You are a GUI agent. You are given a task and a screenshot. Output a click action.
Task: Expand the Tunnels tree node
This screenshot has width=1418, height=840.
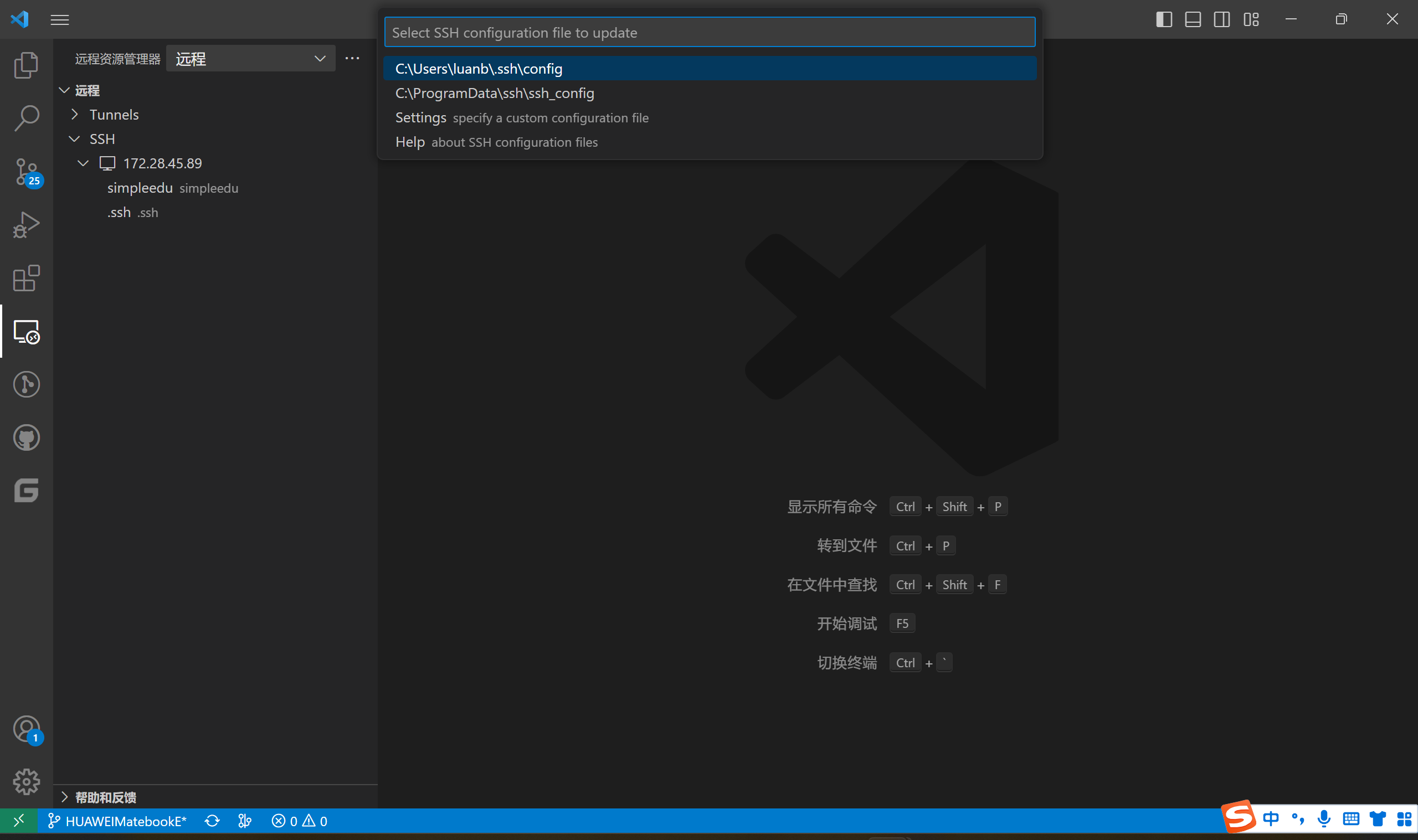click(x=215, y=115)
